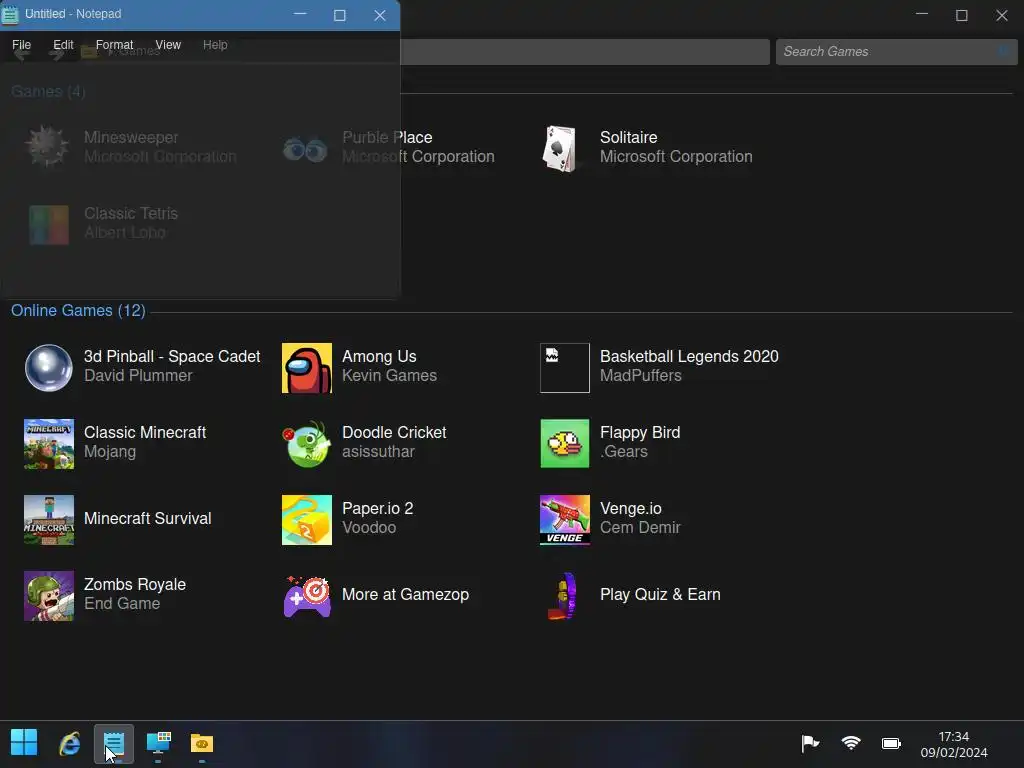Image resolution: width=1024 pixels, height=768 pixels.
Task: Open the Minecraft Survival icon
Action: (48, 520)
